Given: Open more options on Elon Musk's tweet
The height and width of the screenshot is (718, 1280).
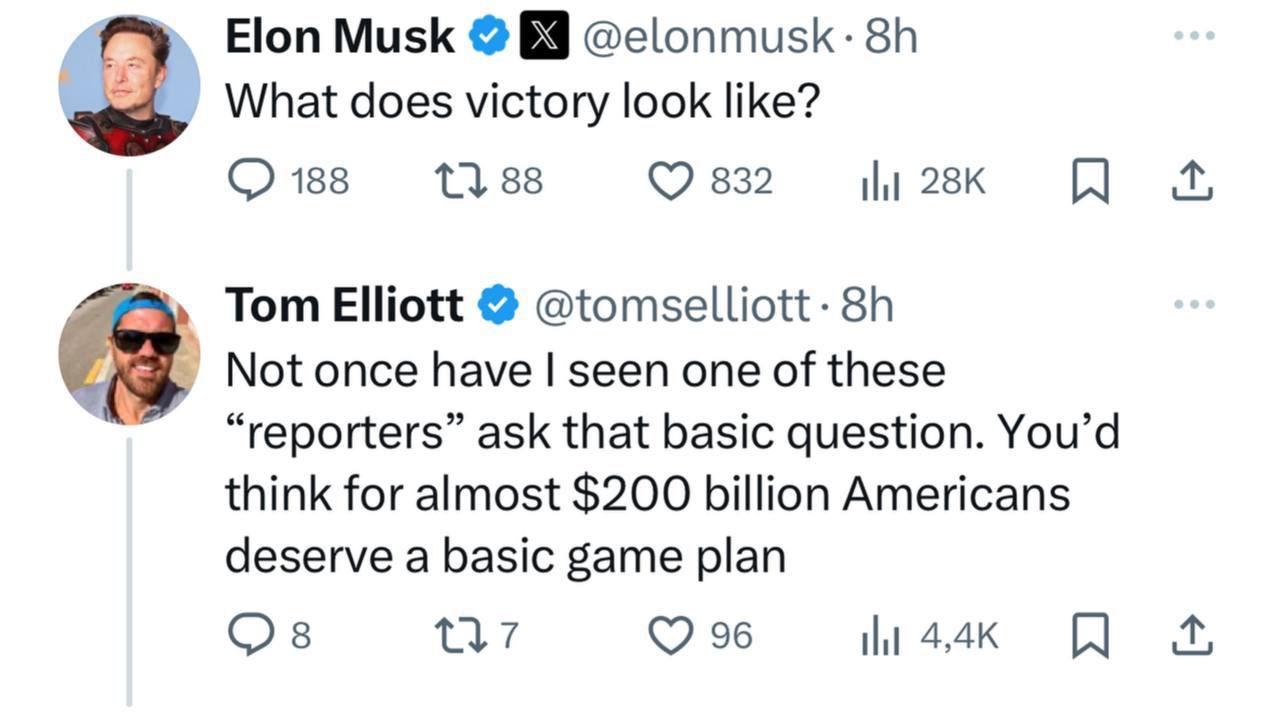Looking at the screenshot, I should [x=1196, y=37].
